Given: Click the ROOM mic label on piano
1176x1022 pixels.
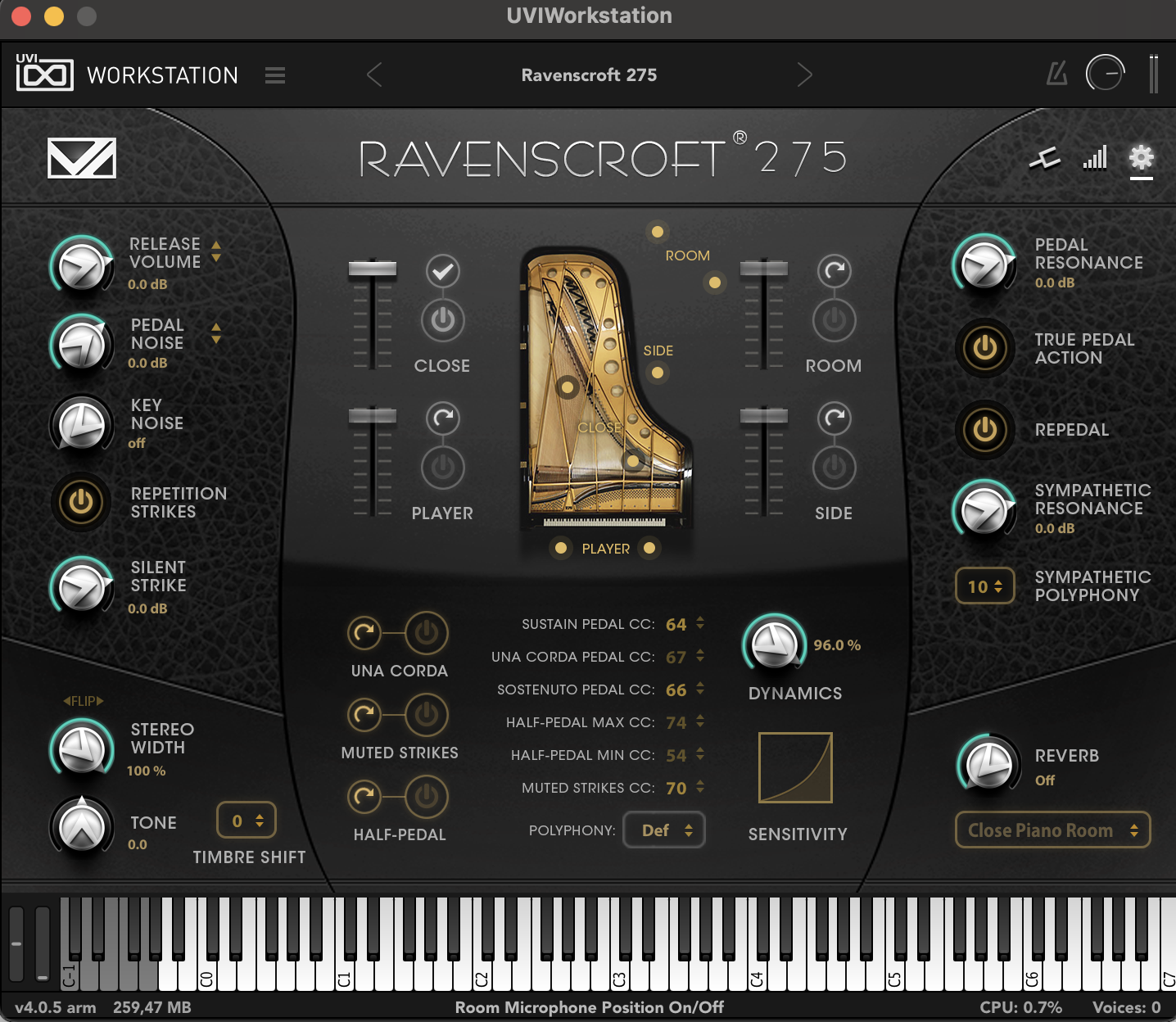Looking at the screenshot, I should point(687,255).
